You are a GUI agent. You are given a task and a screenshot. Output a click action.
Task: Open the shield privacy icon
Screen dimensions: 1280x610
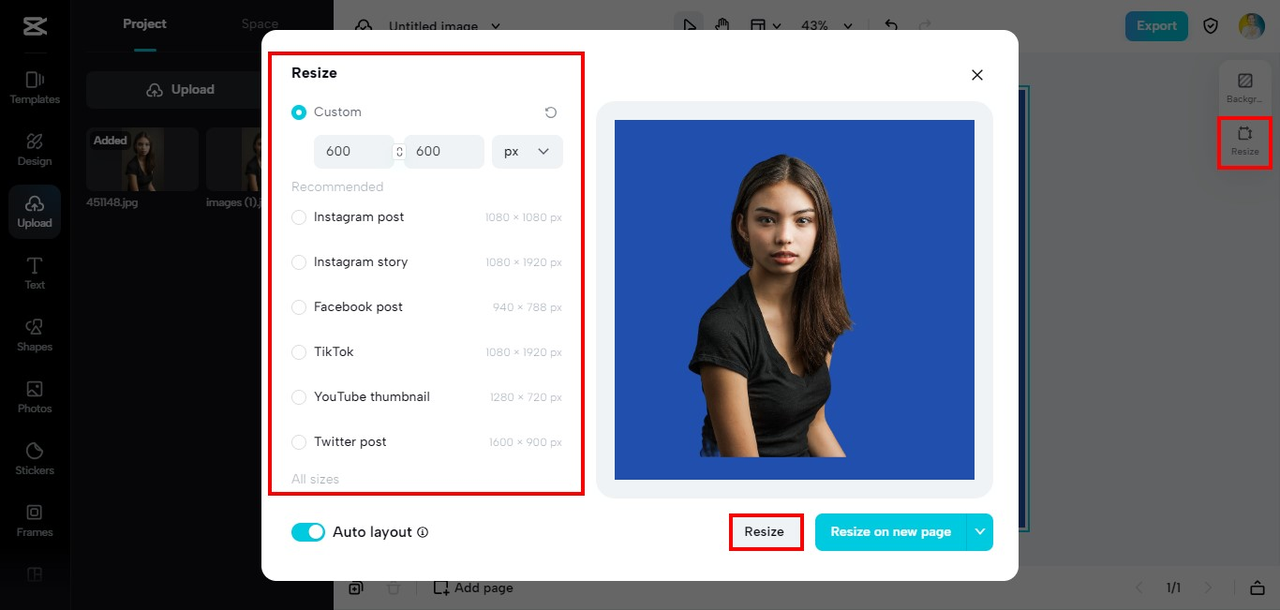tap(1210, 26)
